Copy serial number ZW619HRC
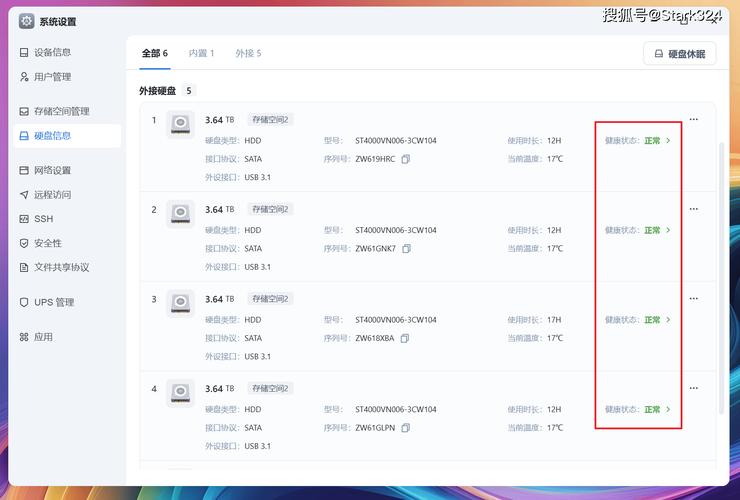Image resolution: width=740 pixels, height=500 pixels. tap(405, 159)
